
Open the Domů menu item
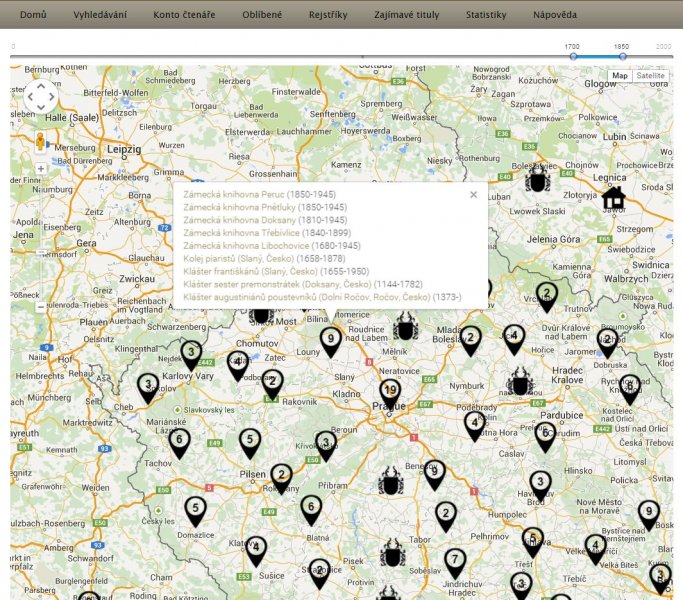(x=33, y=15)
